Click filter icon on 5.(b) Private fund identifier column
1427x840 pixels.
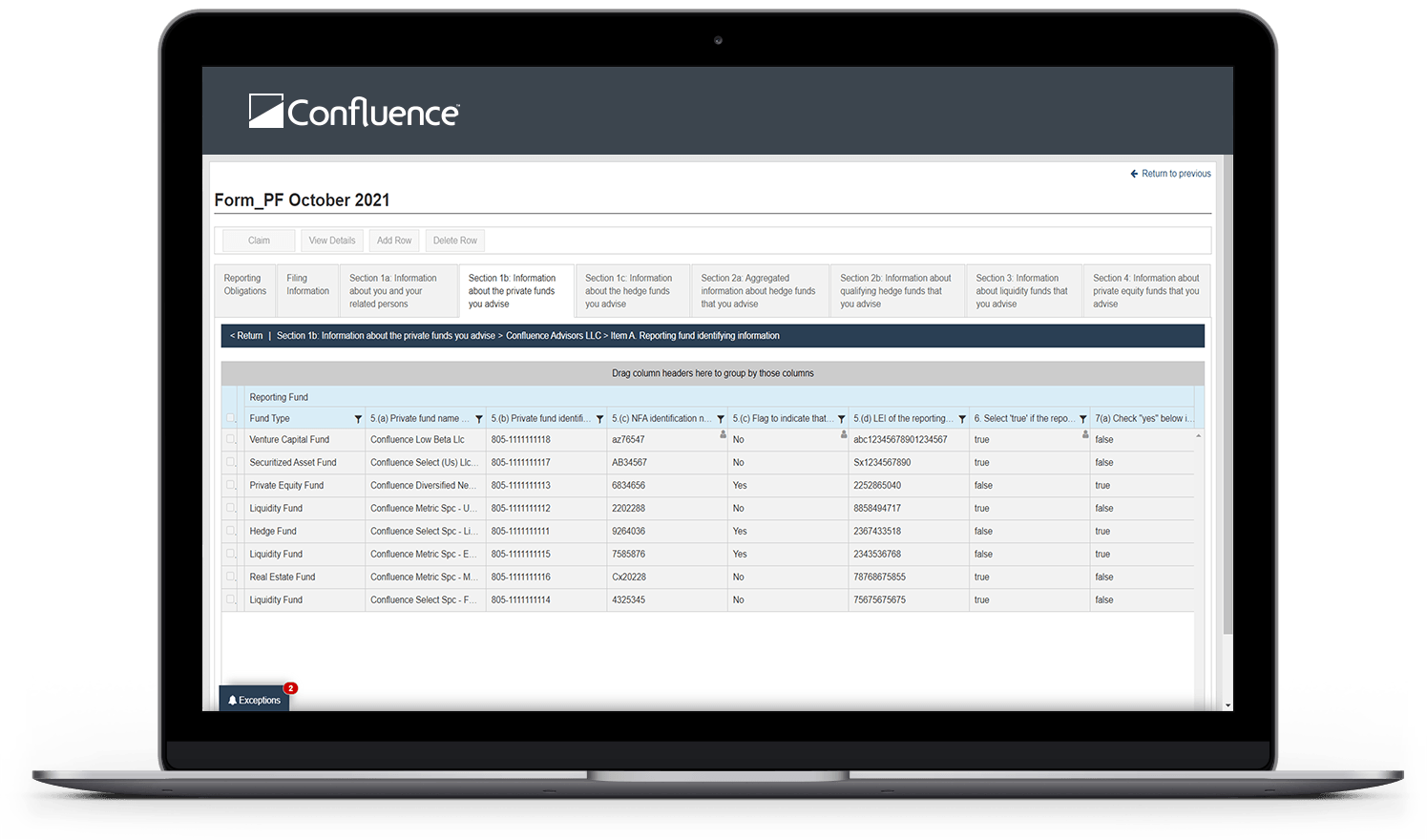point(599,419)
